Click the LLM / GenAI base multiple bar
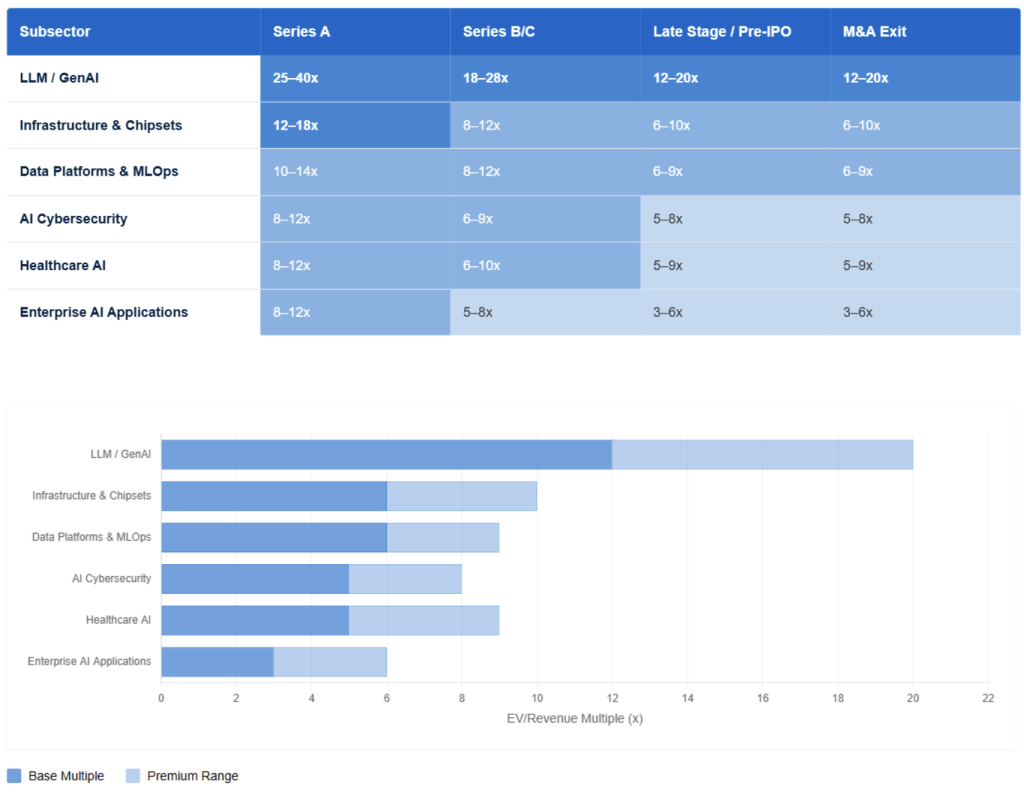Screen dimensions: 1024x792 387,454
